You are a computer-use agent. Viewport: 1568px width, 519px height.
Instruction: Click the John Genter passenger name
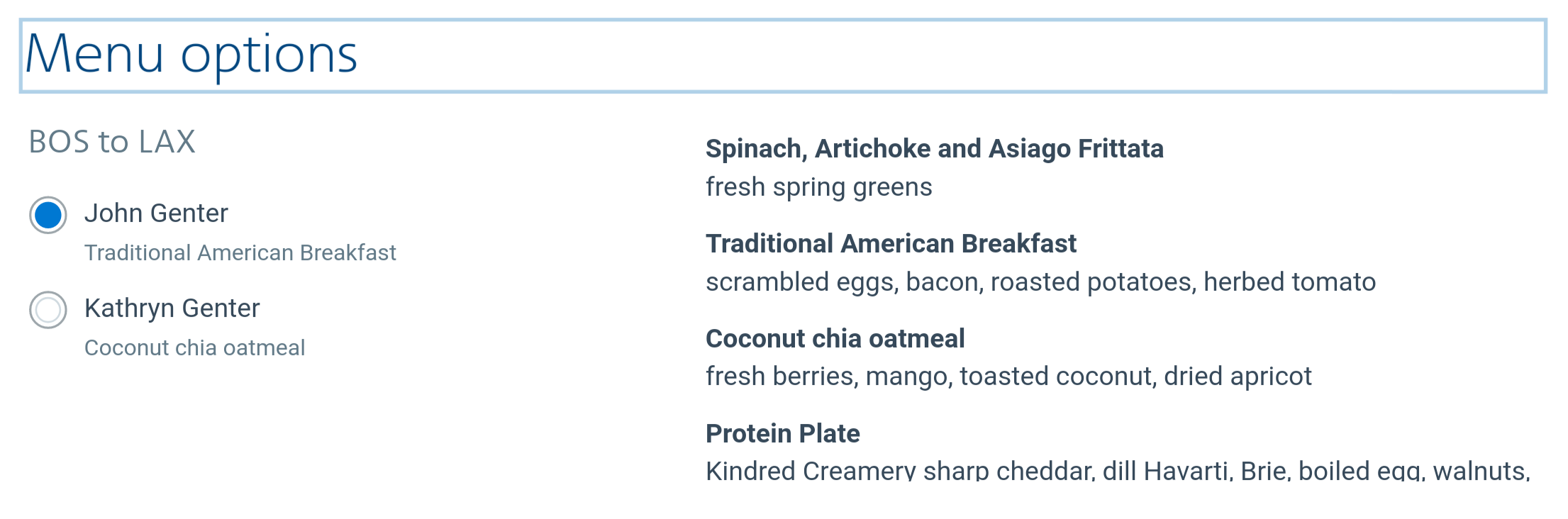point(156,213)
